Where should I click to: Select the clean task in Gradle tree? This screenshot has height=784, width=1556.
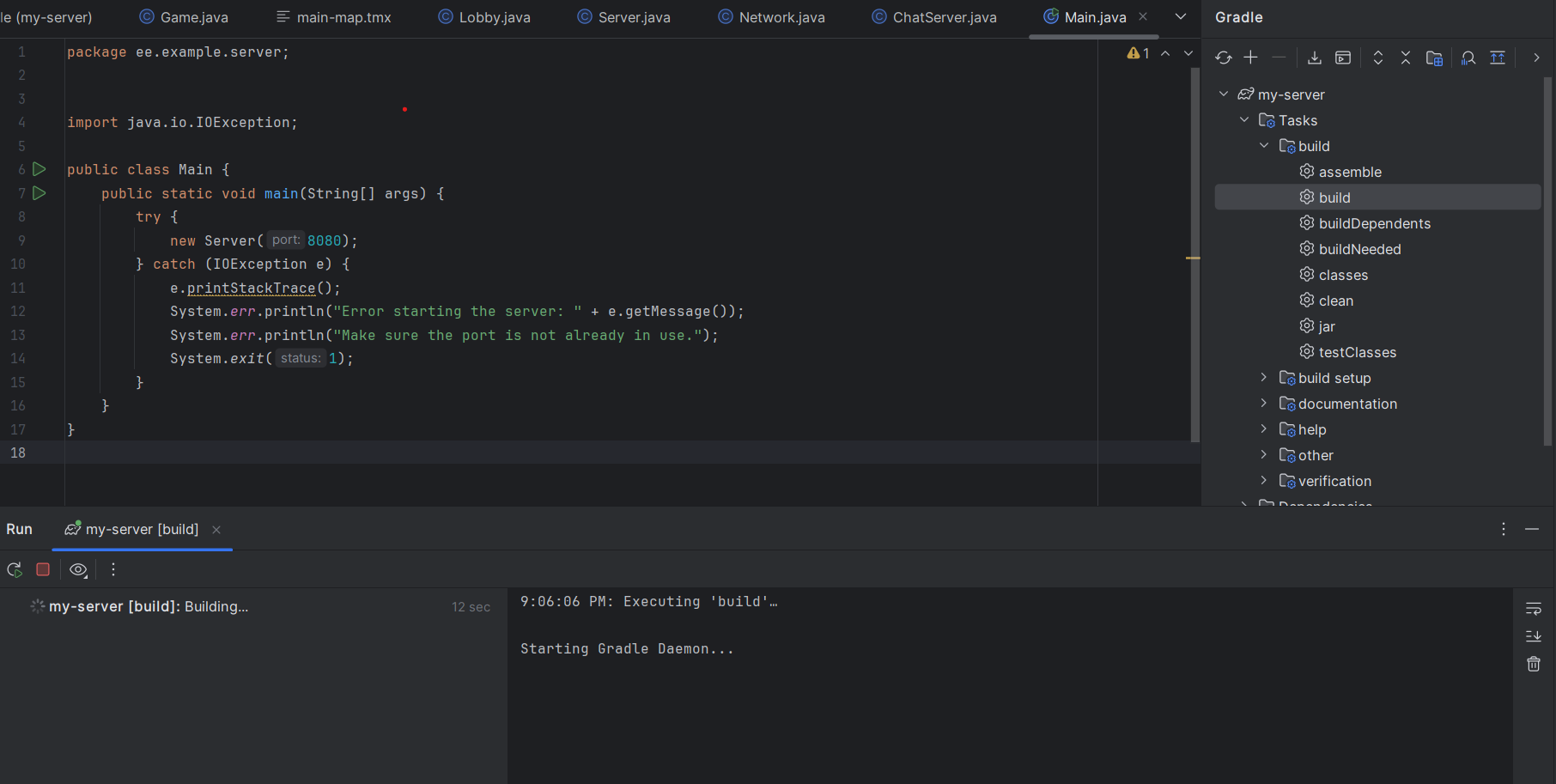tap(1336, 300)
